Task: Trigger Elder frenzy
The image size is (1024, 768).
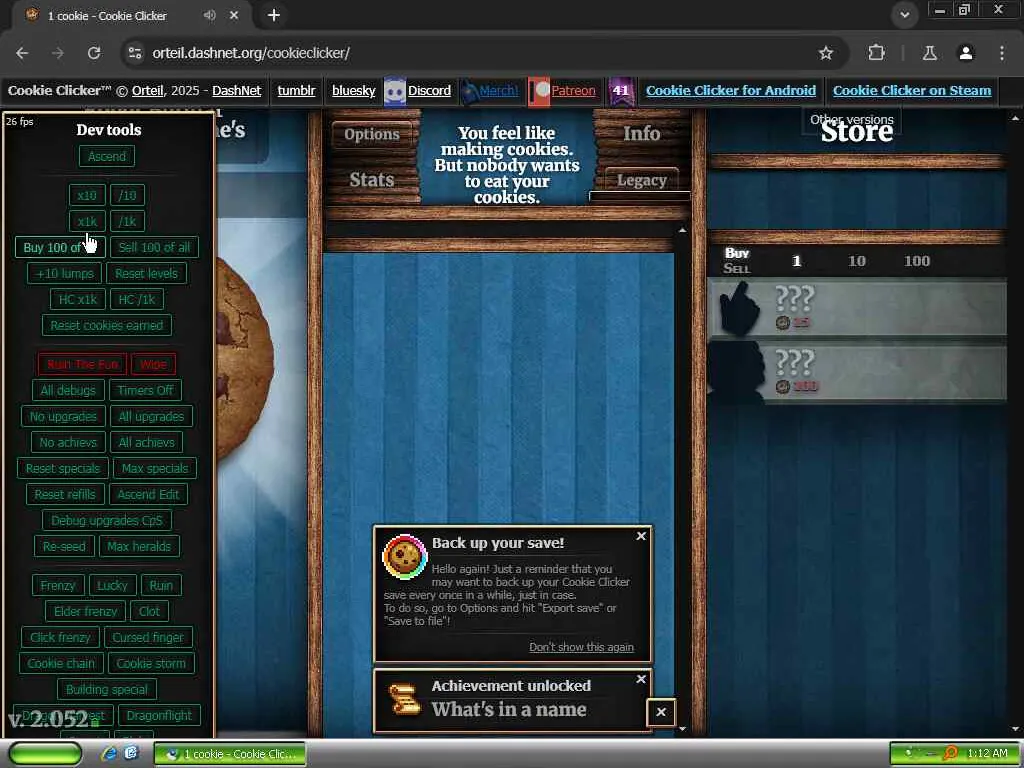Action: [x=86, y=612]
